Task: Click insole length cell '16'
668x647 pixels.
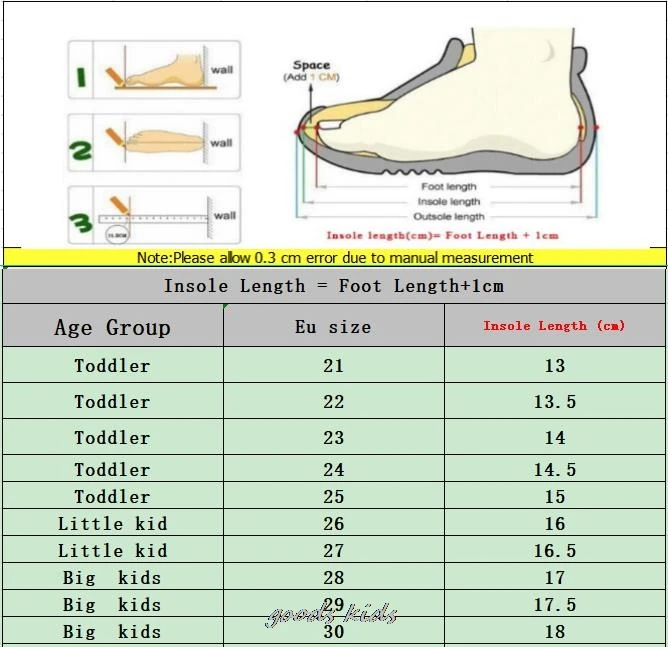Action: [x=555, y=523]
